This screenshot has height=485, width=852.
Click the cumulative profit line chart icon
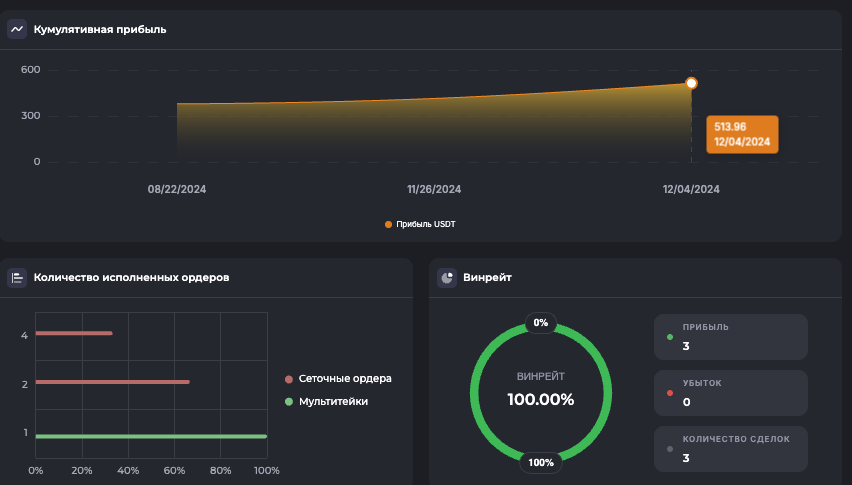click(x=17, y=29)
